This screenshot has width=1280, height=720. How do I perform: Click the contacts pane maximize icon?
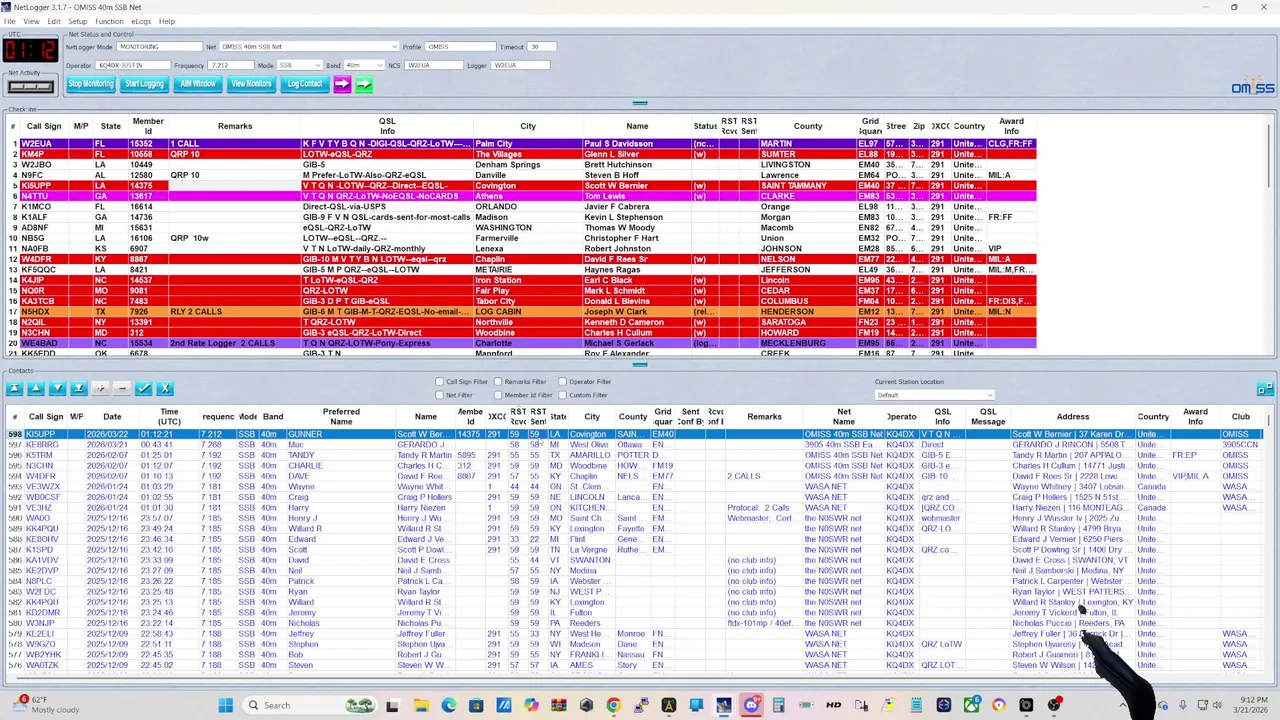click(1265, 388)
